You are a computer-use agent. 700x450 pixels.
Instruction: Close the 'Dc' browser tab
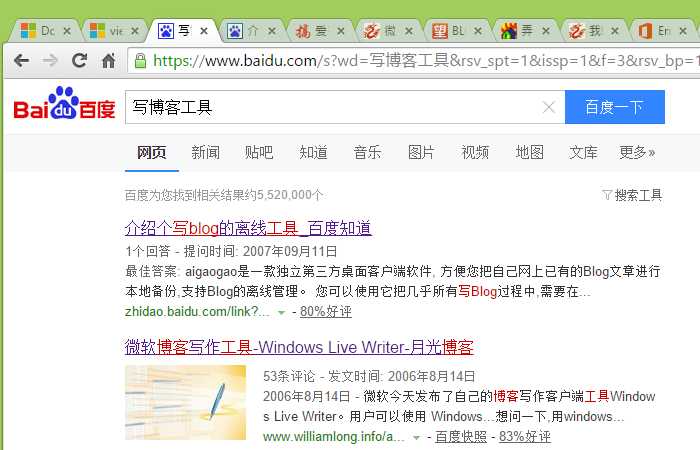click(x=67, y=31)
